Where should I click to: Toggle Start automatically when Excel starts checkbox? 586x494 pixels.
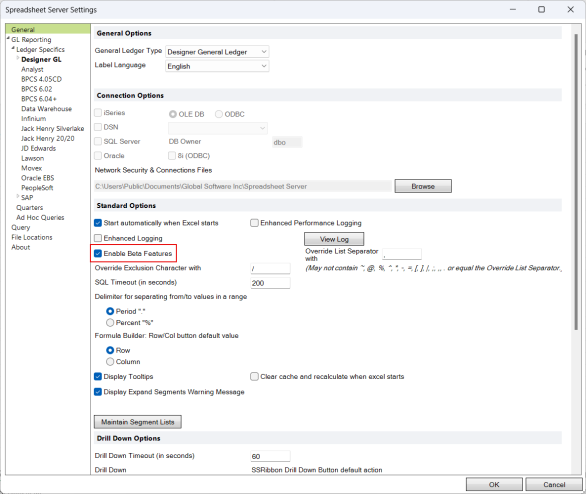98,223
